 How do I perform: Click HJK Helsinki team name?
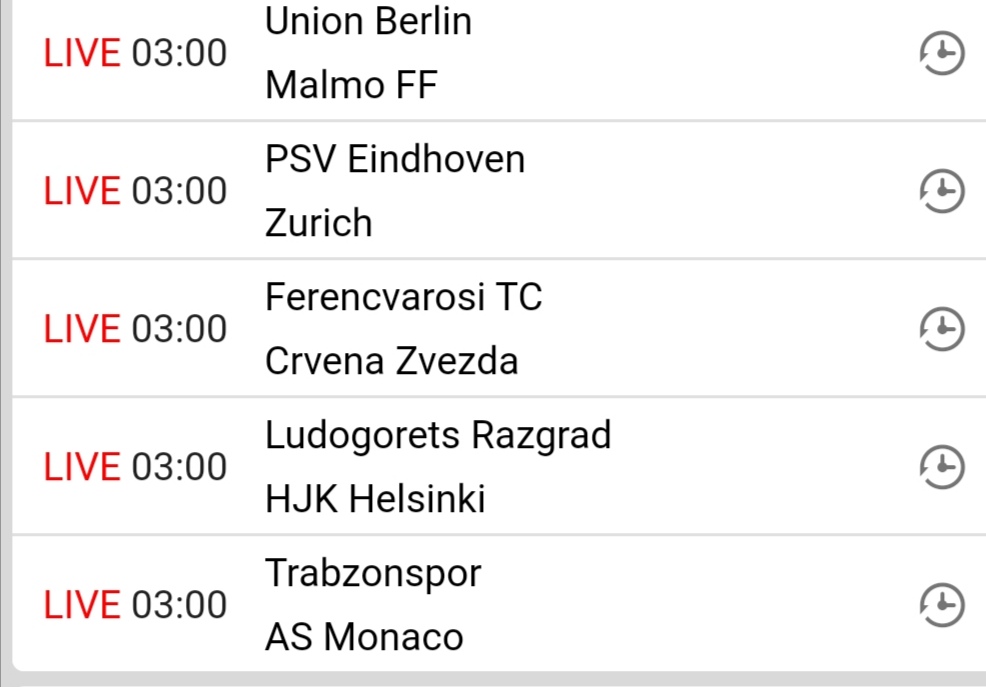tap(375, 499)
